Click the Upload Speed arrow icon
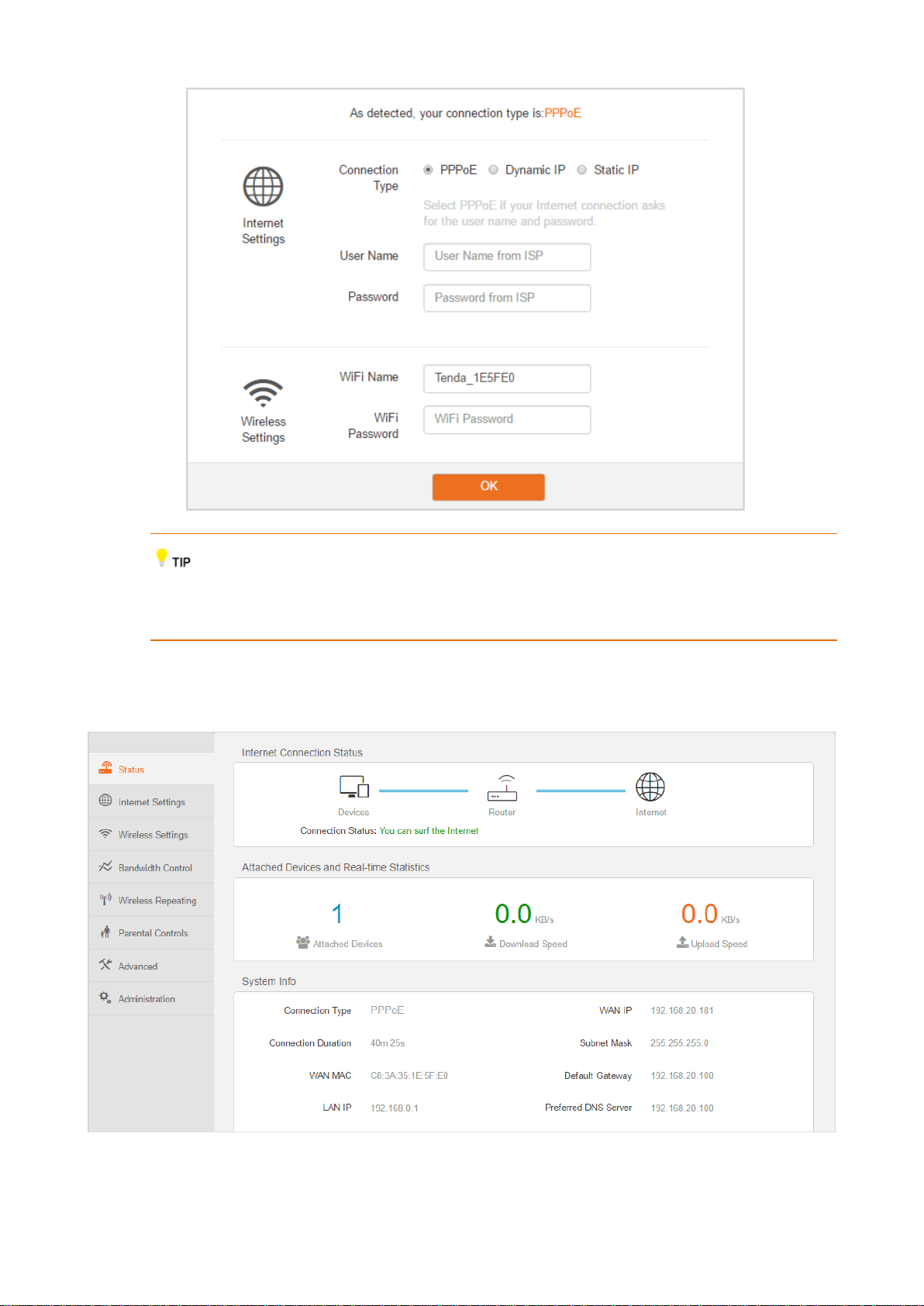Viewport: 924px width, 1306px height. (x=682, y=942)
